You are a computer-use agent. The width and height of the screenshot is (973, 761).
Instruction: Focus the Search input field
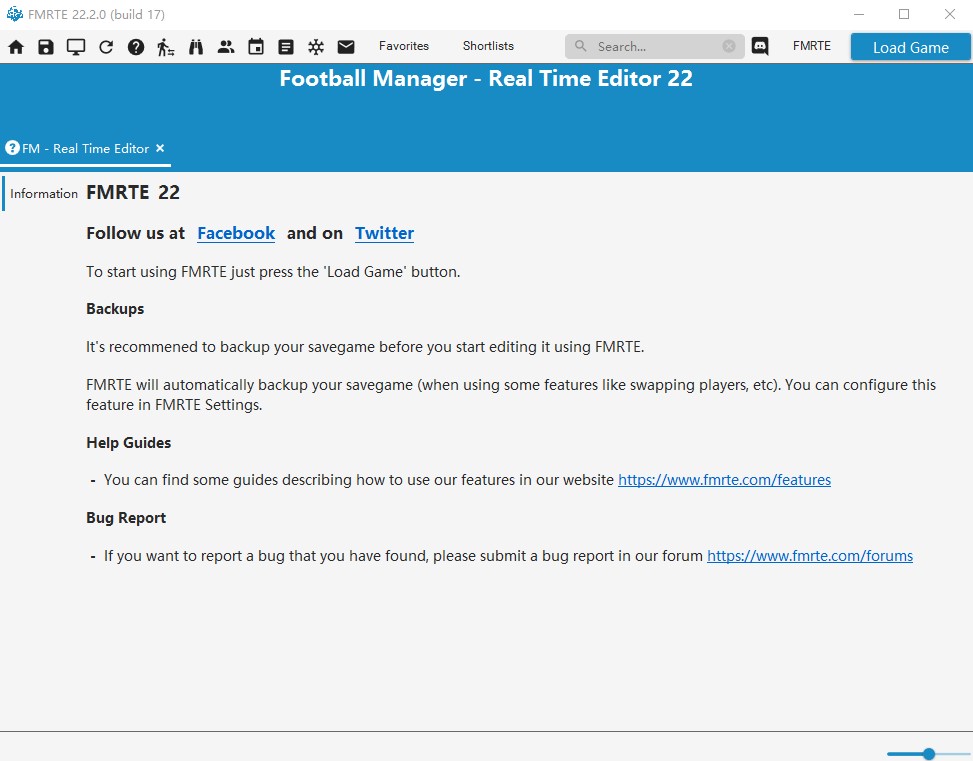click(x=655, y=47)
